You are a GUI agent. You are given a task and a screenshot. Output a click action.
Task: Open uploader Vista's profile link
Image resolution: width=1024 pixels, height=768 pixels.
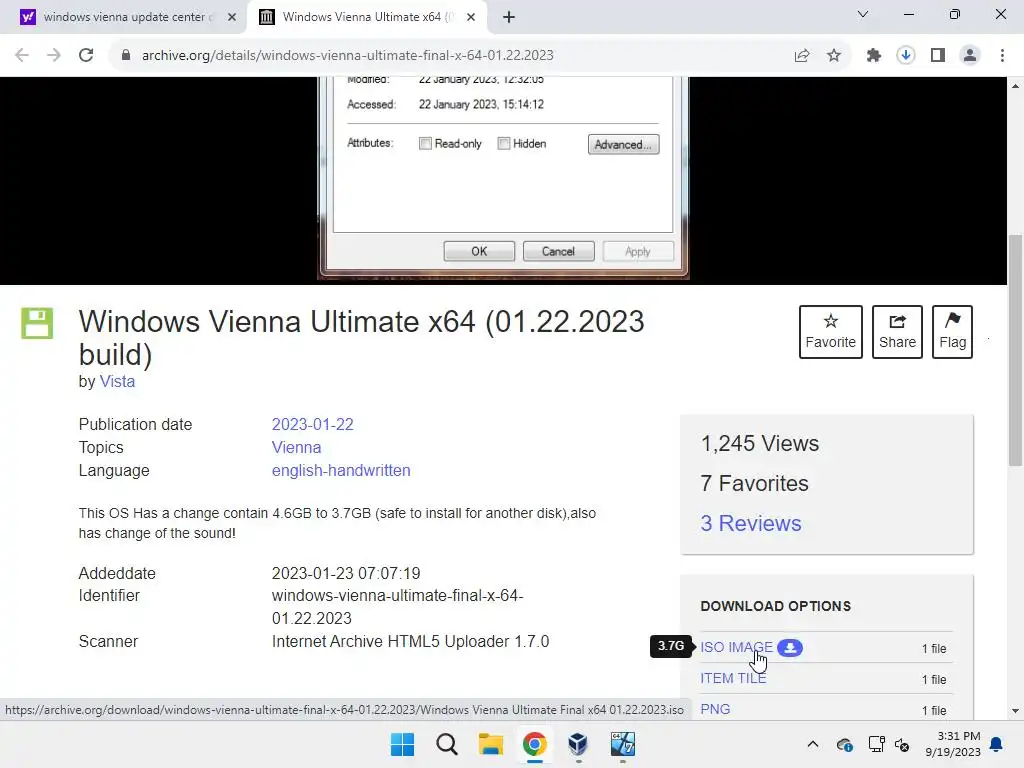point(118,381)
